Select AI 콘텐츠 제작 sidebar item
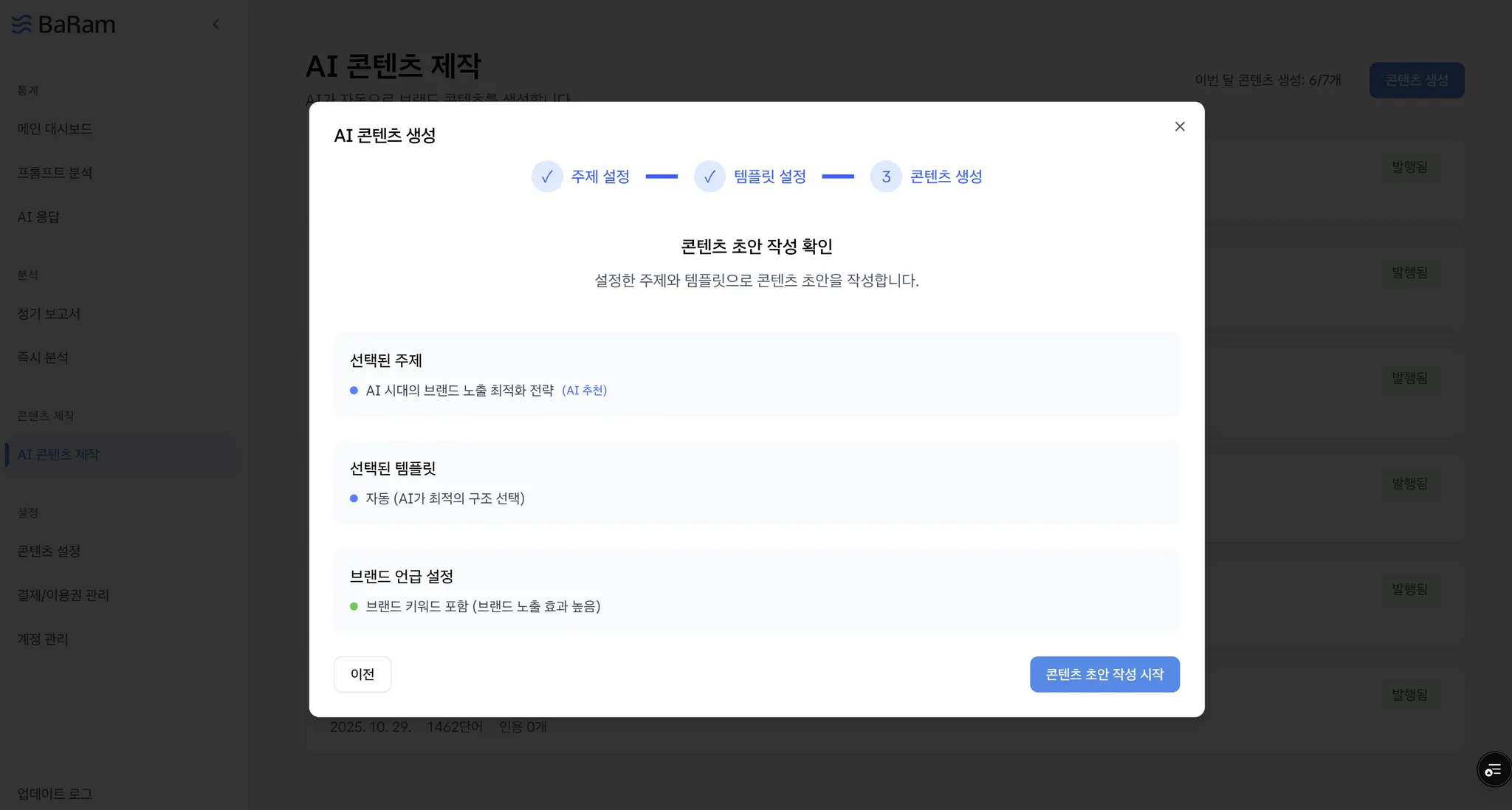This screenshot has height=810, width=1512. (x=58, y=454)
